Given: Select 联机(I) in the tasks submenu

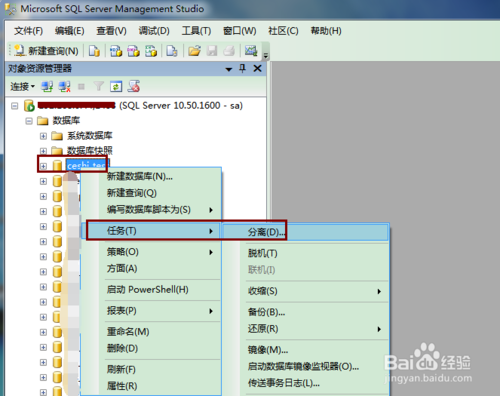Looking at the screenshot, I should click(305, 270).
